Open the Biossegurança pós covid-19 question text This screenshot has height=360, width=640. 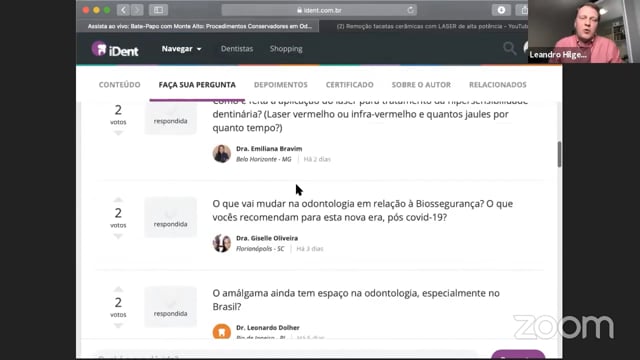pyautogui.click(x=362, y=211)
